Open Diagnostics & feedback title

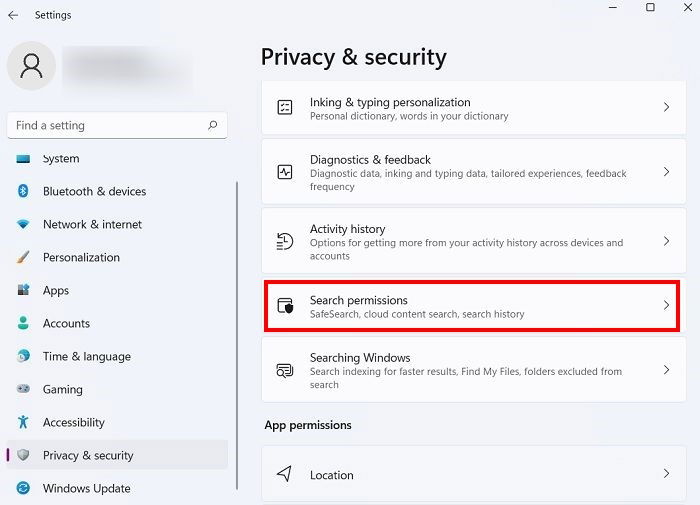370,160
